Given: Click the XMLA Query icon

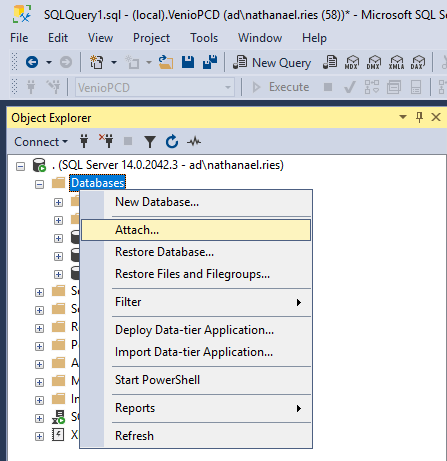Looking at the screenshot, I should (x=396, y=62).
